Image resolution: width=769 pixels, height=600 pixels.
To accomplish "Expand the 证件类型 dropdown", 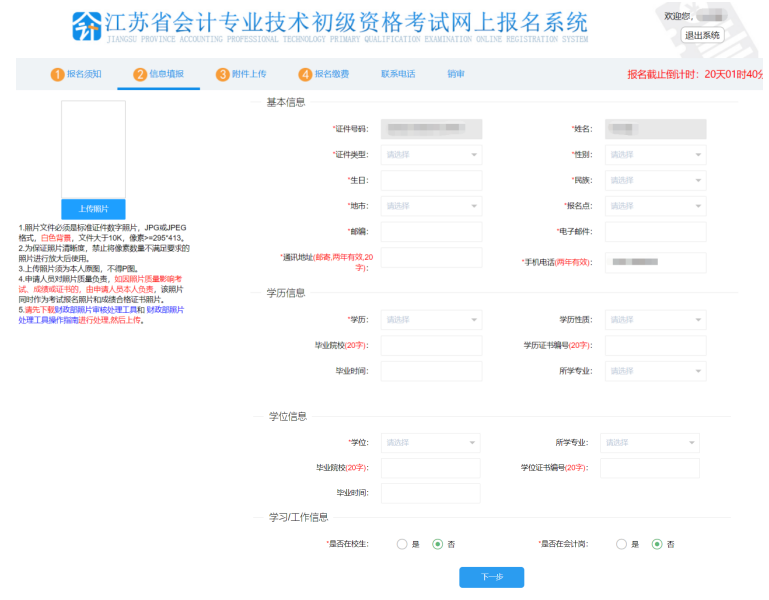I will pyautogui.click(x=431, y=155).
